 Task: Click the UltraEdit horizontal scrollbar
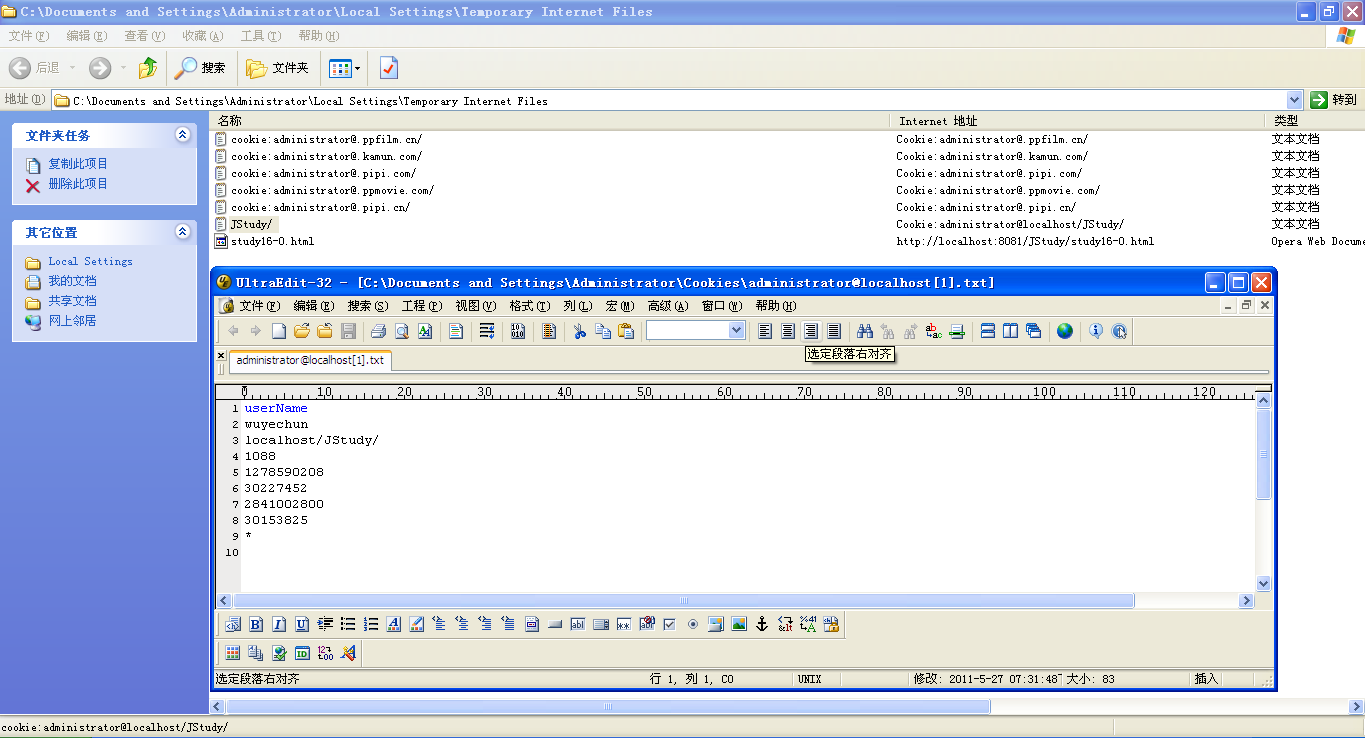684,601
